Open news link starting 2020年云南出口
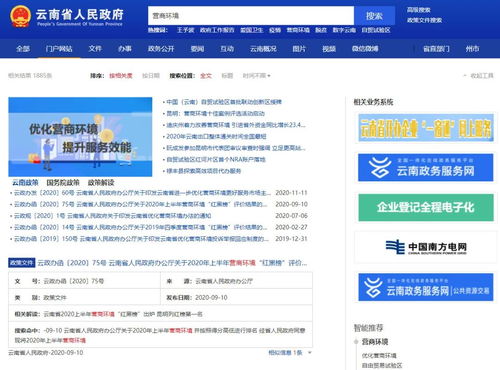Image resolution: width=500 pixels, height=370 pixels. (216, 136)
